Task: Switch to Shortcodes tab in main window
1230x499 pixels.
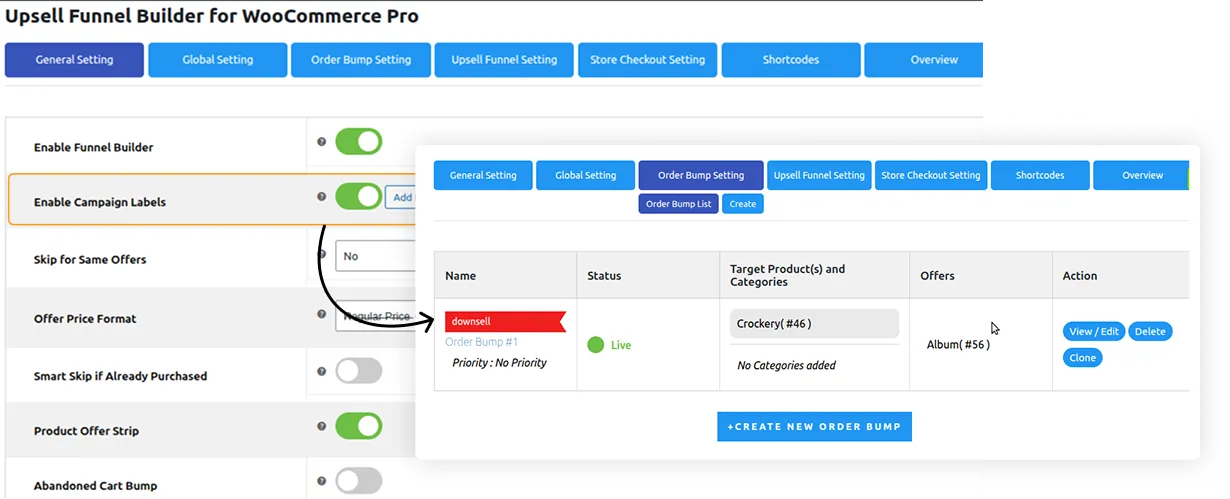Action: tap(791, 60)
